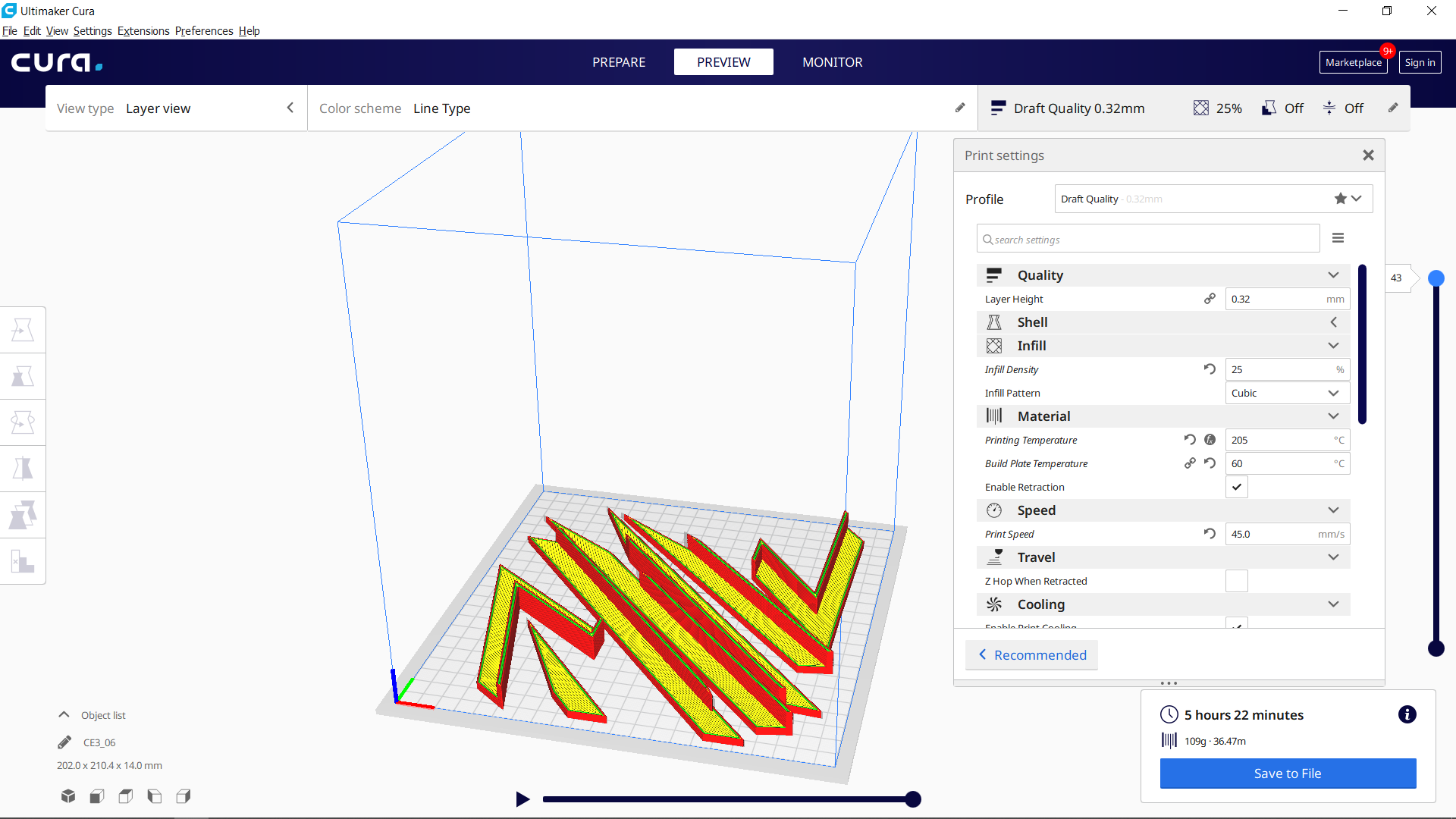This screenshot has width=1456, height=819.
Task: Open the Extensions menu
Action: (143, 31)
